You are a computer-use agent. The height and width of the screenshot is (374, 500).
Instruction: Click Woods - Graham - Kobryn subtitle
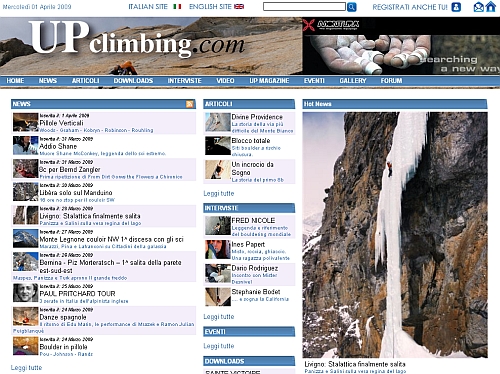pos(96,130)
